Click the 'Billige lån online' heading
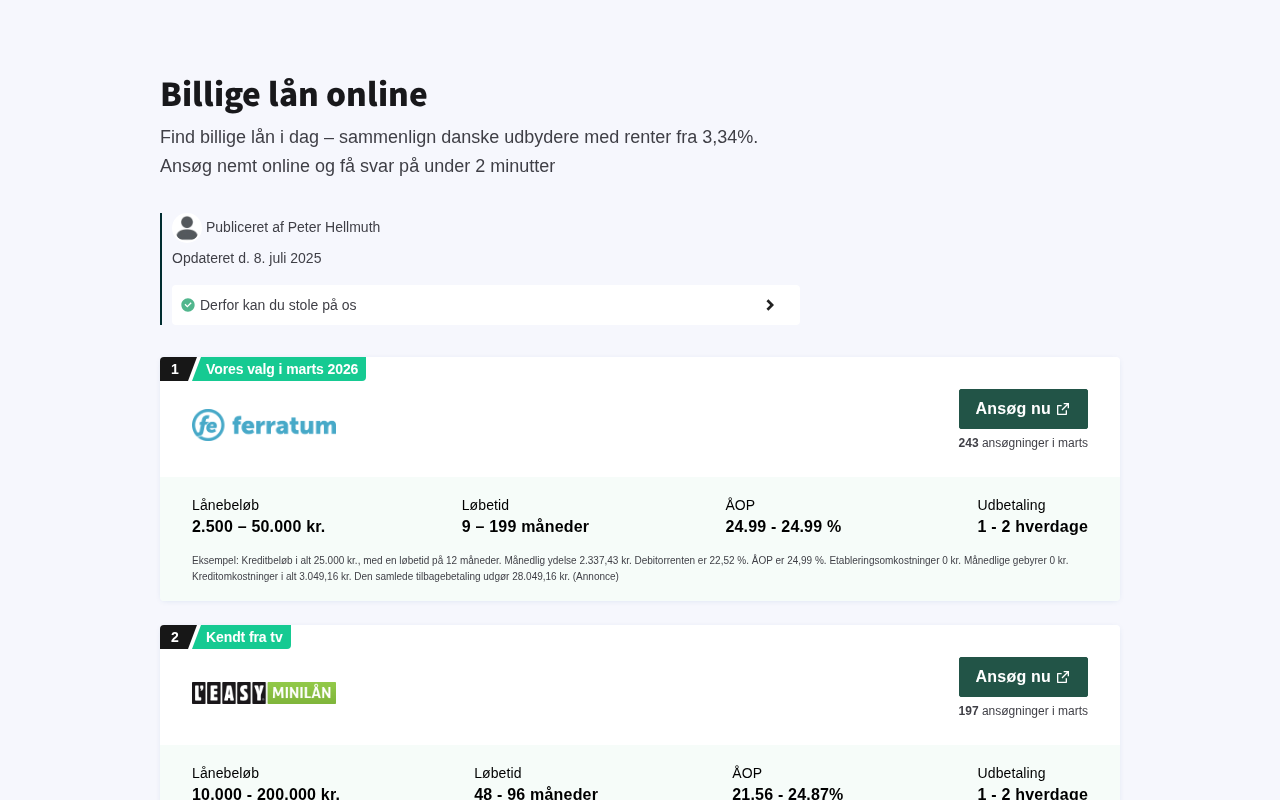This screenshot has width=1280, height=800. pos(294,94)
